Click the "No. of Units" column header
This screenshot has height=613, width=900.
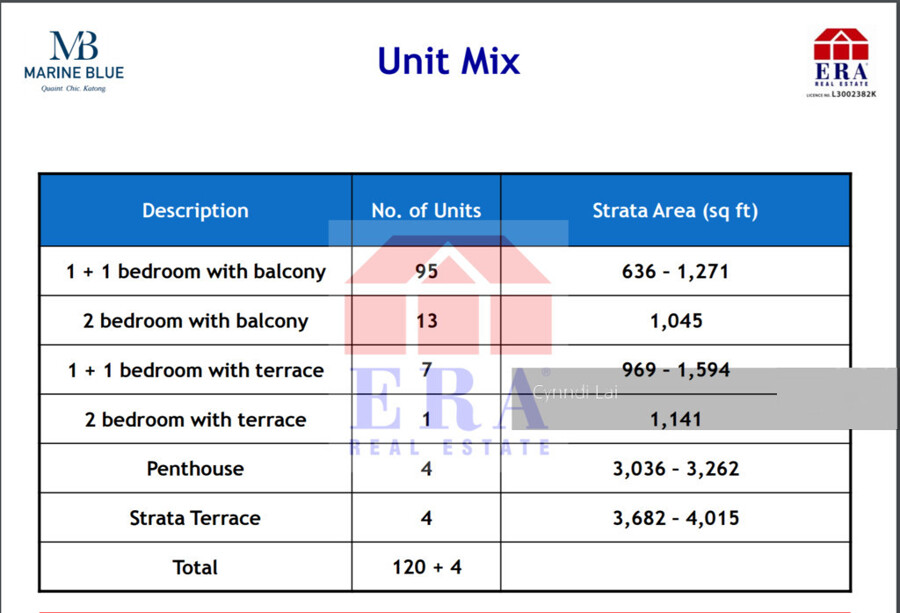(426, 211)
